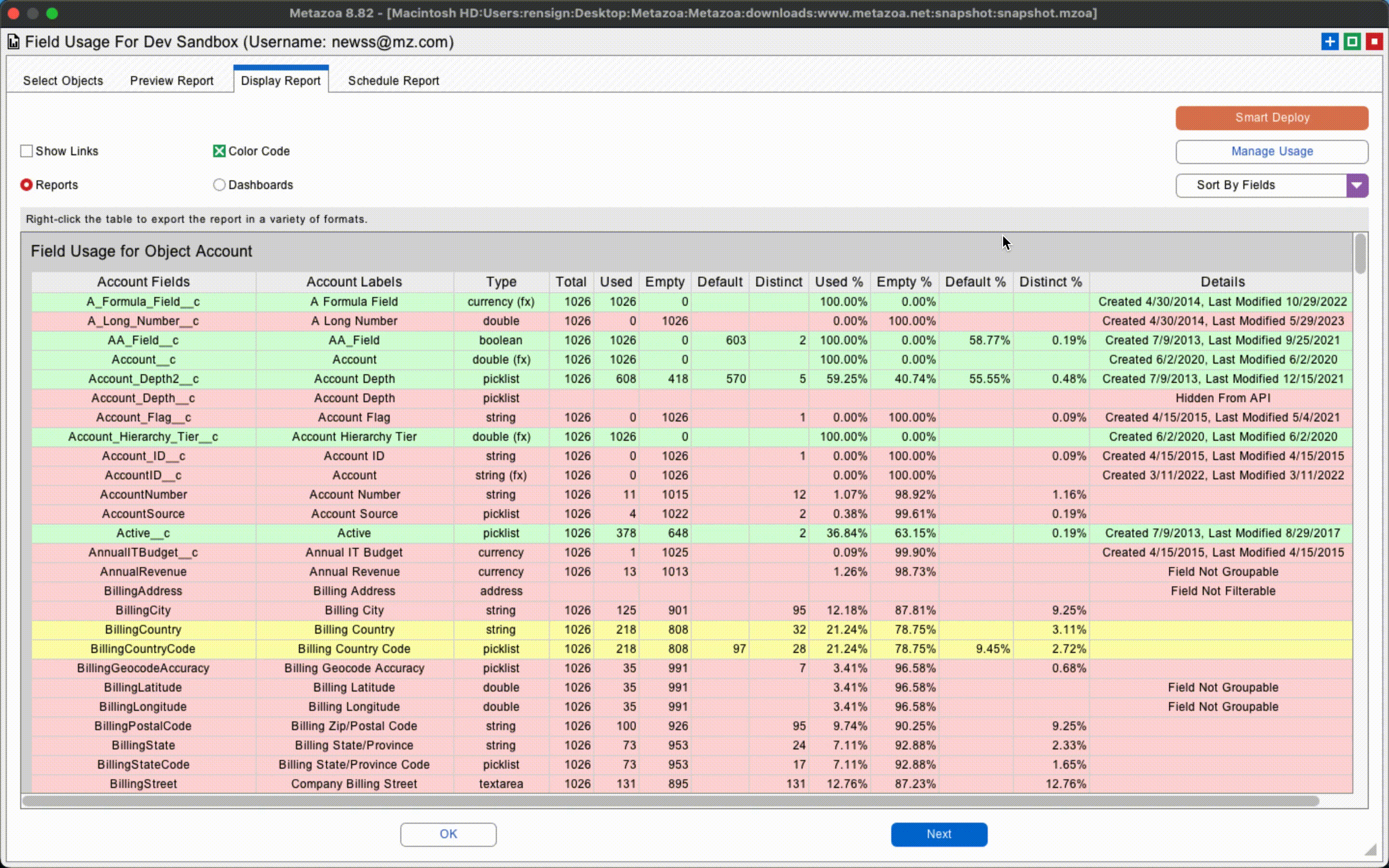Image resolution: width=1389 pixels, height=868 pixels.
Task: Click the horizontal scrollbar below the table
Action: [x=670, y=801]
